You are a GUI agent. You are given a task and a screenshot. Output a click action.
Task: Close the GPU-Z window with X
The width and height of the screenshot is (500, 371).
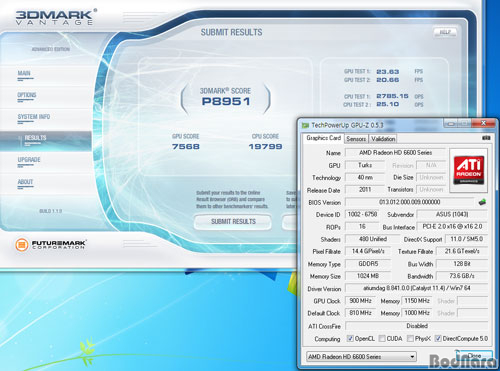pos(483,123)
